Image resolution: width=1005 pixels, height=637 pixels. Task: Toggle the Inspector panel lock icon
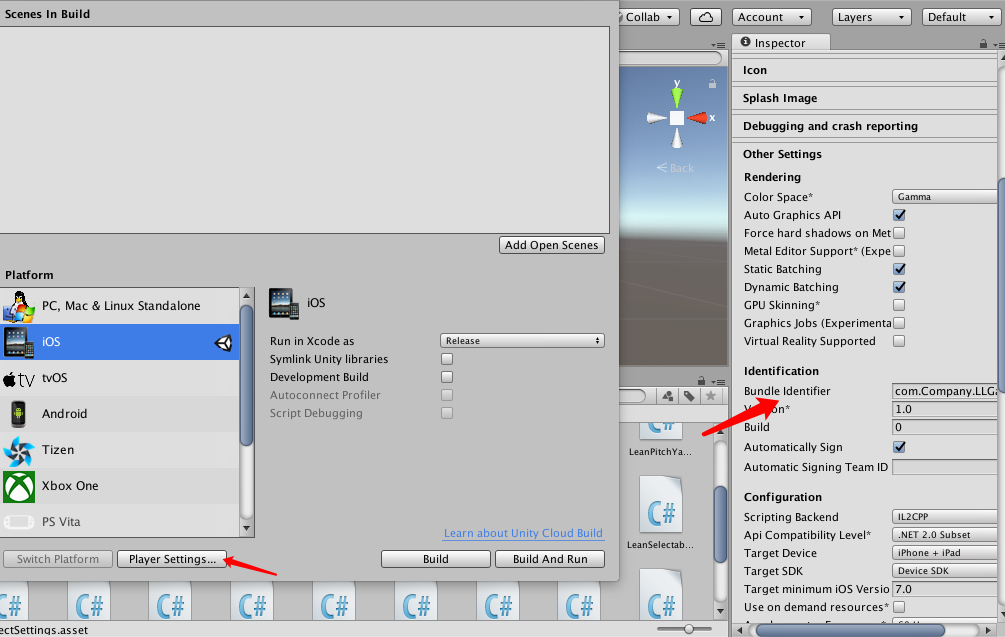click(x=983, y=44)
